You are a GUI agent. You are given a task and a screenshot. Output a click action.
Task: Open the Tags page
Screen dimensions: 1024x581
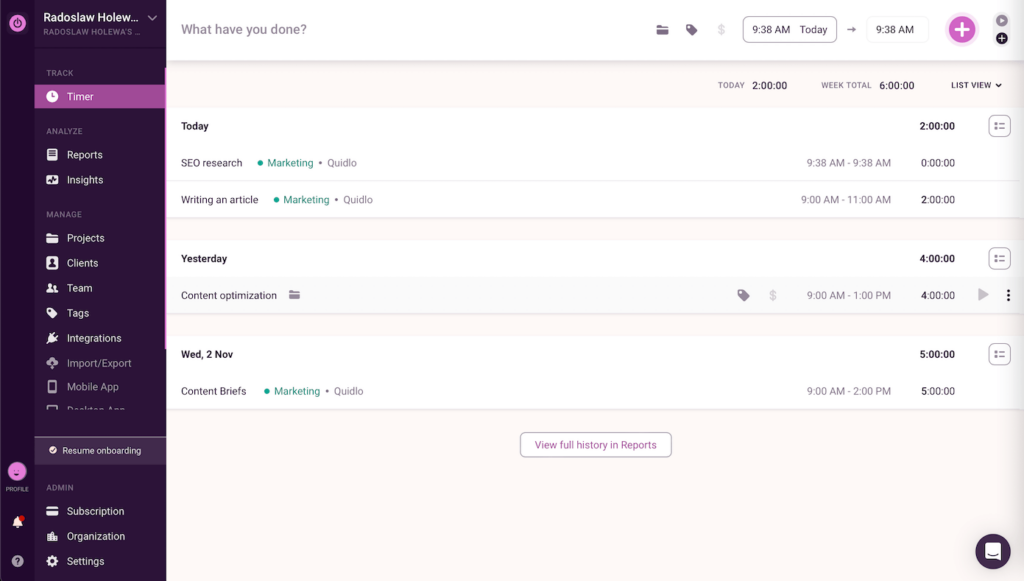(x=77, y=313)
